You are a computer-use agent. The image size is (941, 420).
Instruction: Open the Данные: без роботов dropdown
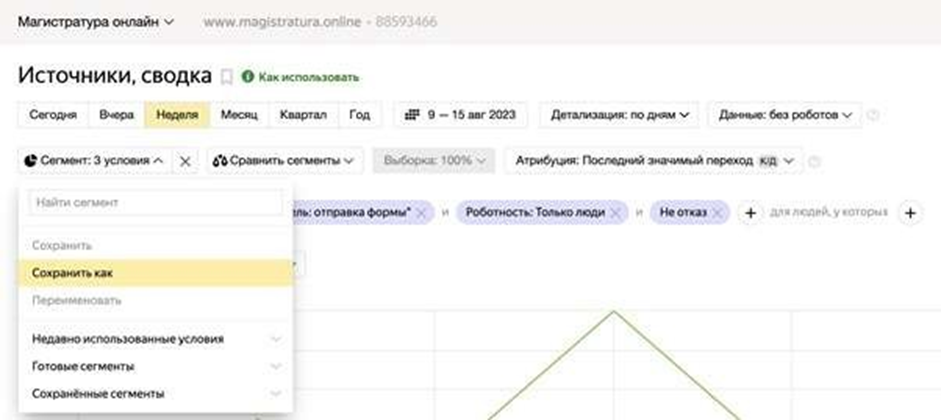784,115
